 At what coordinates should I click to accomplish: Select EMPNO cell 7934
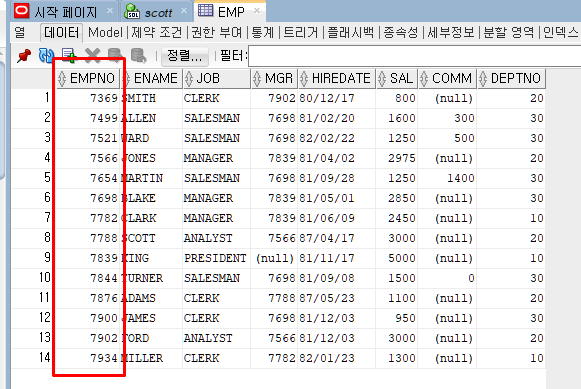88,358
